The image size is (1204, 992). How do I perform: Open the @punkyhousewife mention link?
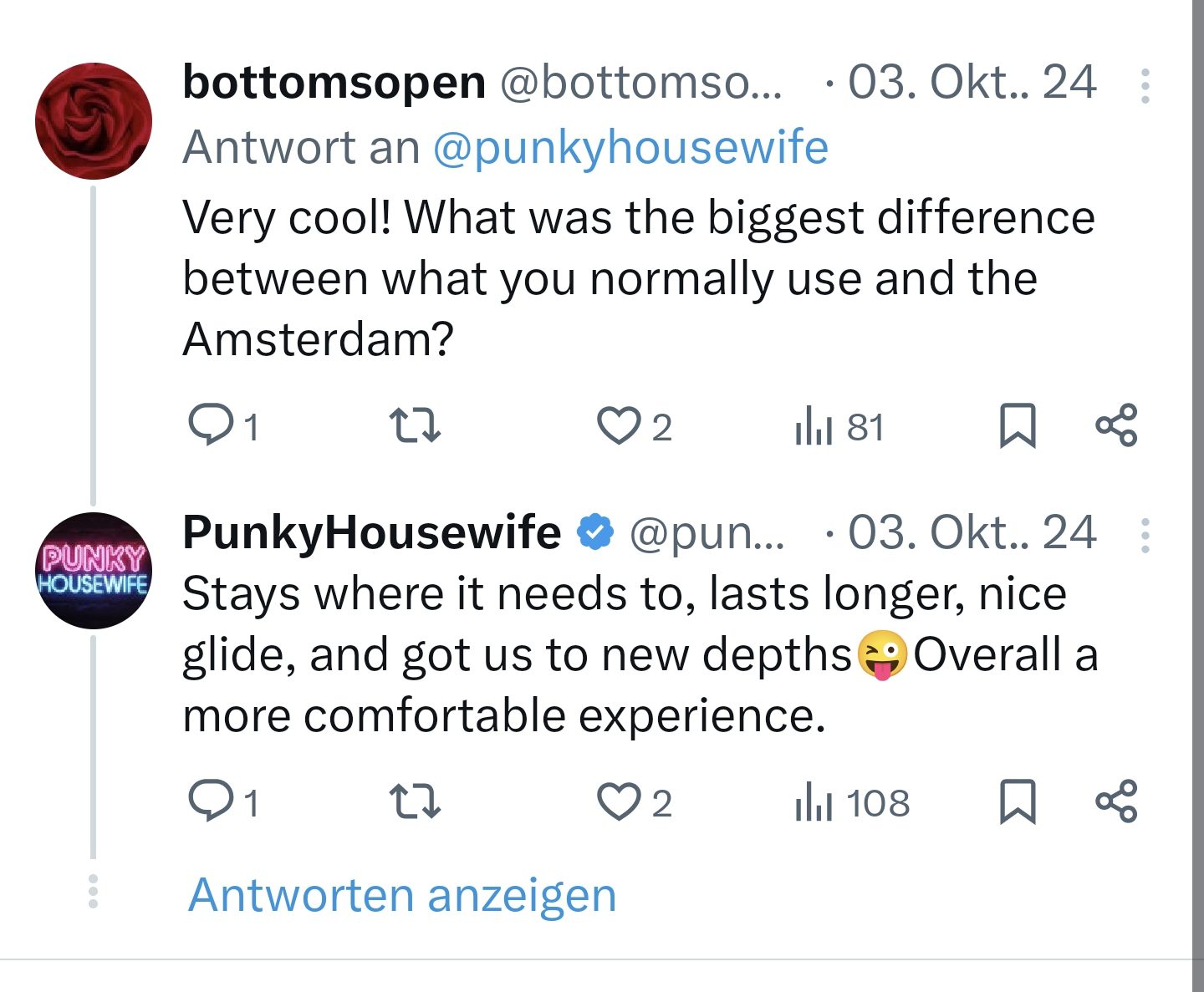[630, 148]
